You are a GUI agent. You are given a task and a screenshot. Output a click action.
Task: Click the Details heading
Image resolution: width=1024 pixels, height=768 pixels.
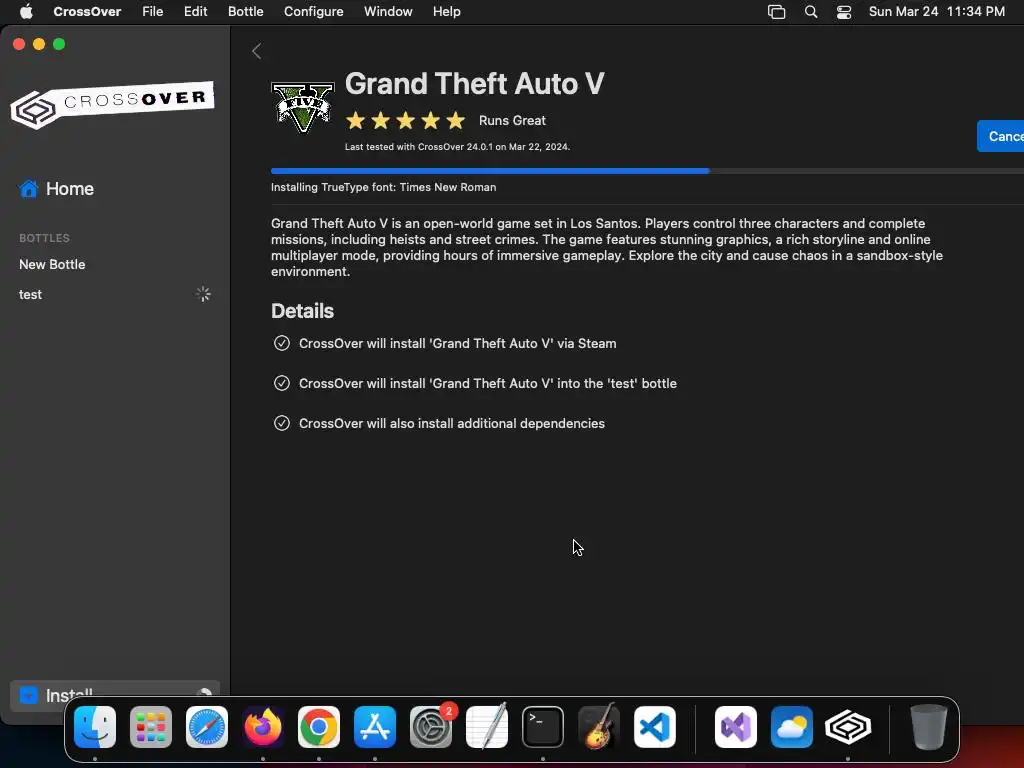point(302,311)
